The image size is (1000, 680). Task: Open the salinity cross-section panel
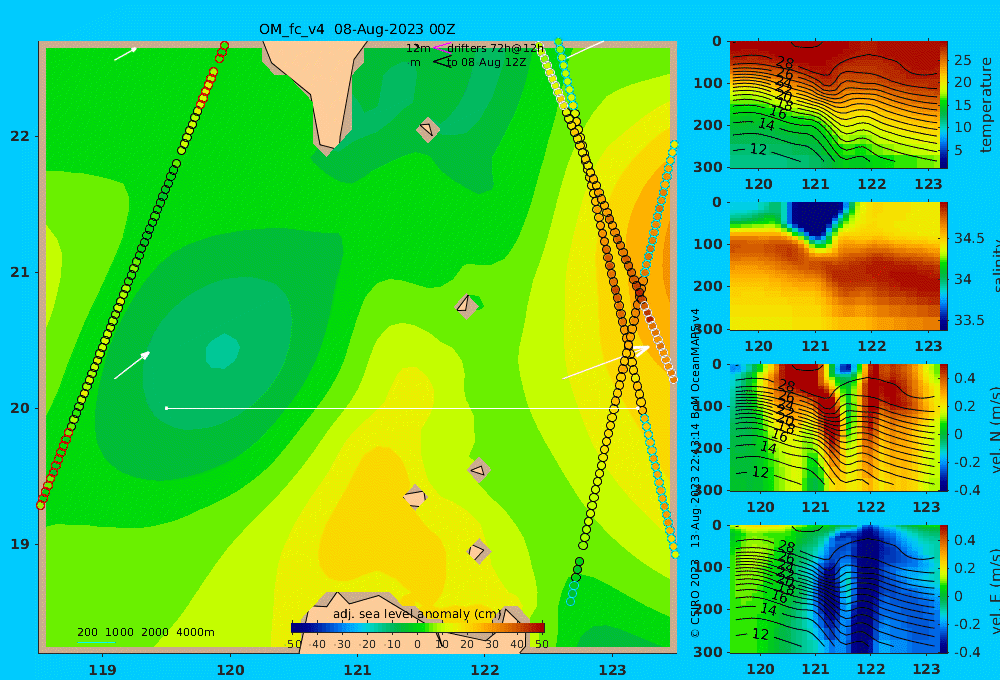(834, 266)
